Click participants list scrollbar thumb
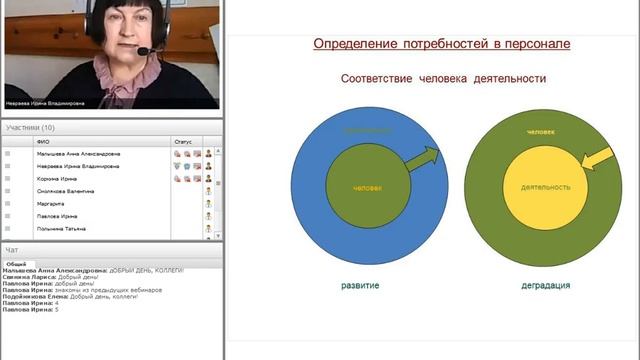The height and width of the screenshot is (360, 640). coord(218,183)
